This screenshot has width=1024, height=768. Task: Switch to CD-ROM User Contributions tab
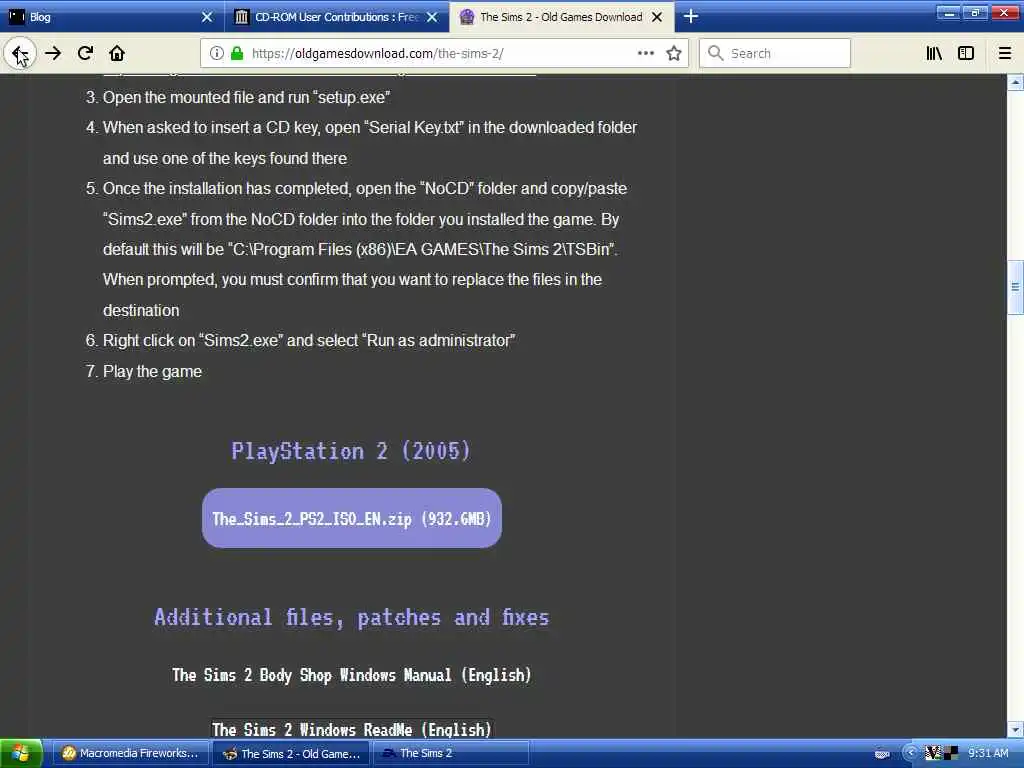coord(337,17)
